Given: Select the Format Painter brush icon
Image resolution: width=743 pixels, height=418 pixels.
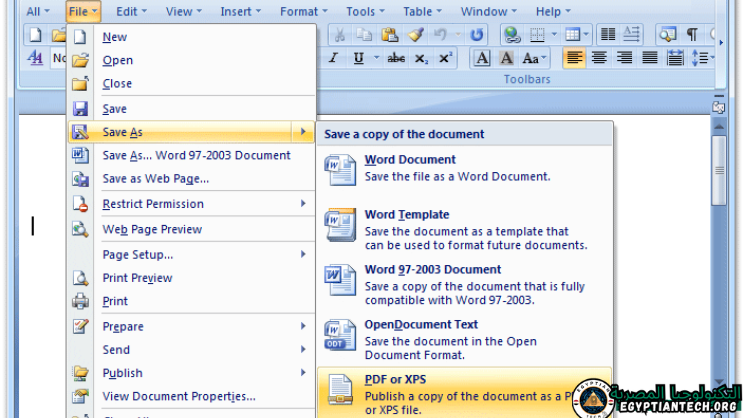Looking at the screenshot, I should [416, 35].
